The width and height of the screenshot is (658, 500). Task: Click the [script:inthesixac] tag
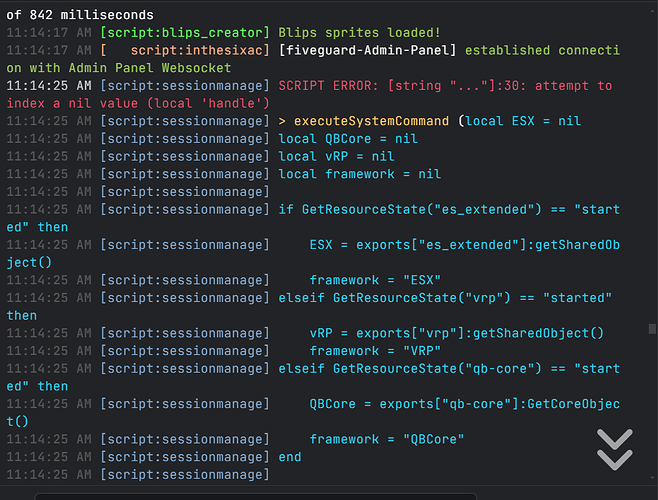point(185,50)
